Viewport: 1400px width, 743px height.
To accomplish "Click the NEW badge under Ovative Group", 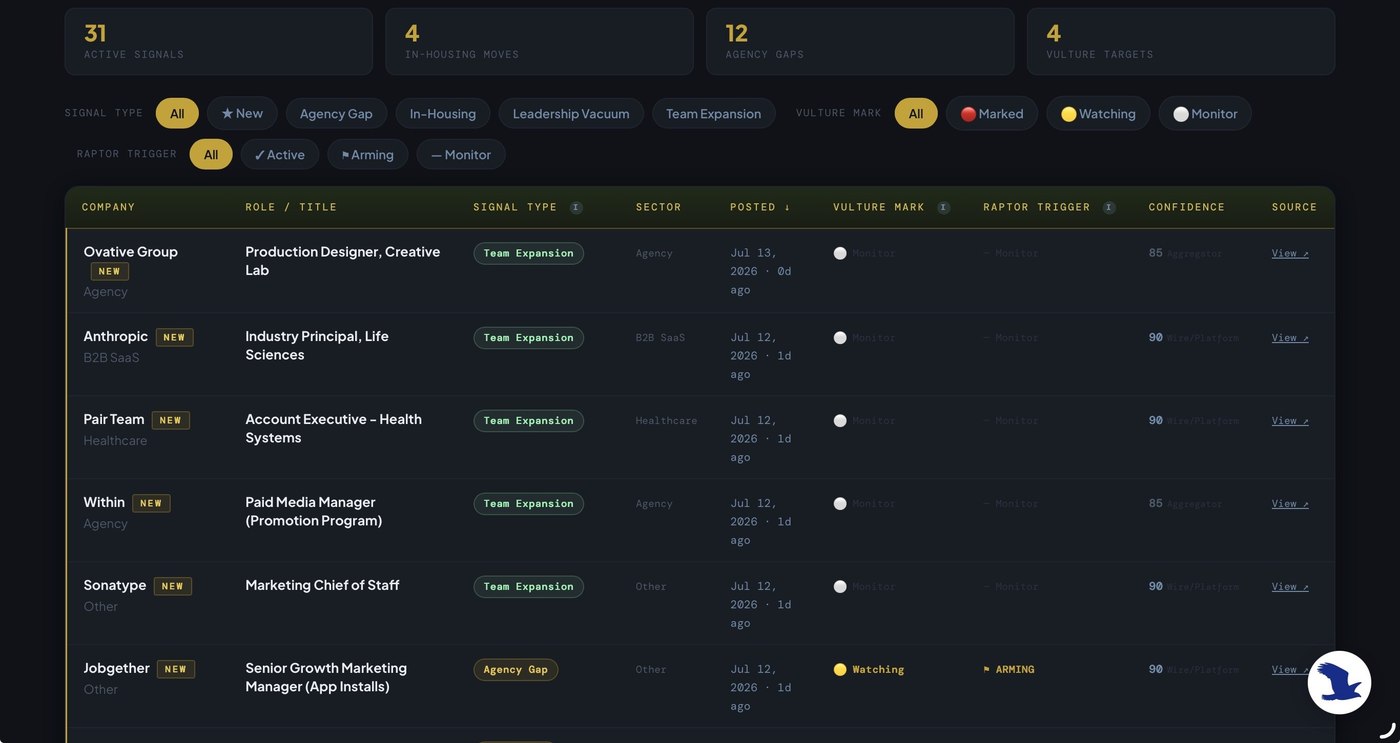I will [109, 271].
